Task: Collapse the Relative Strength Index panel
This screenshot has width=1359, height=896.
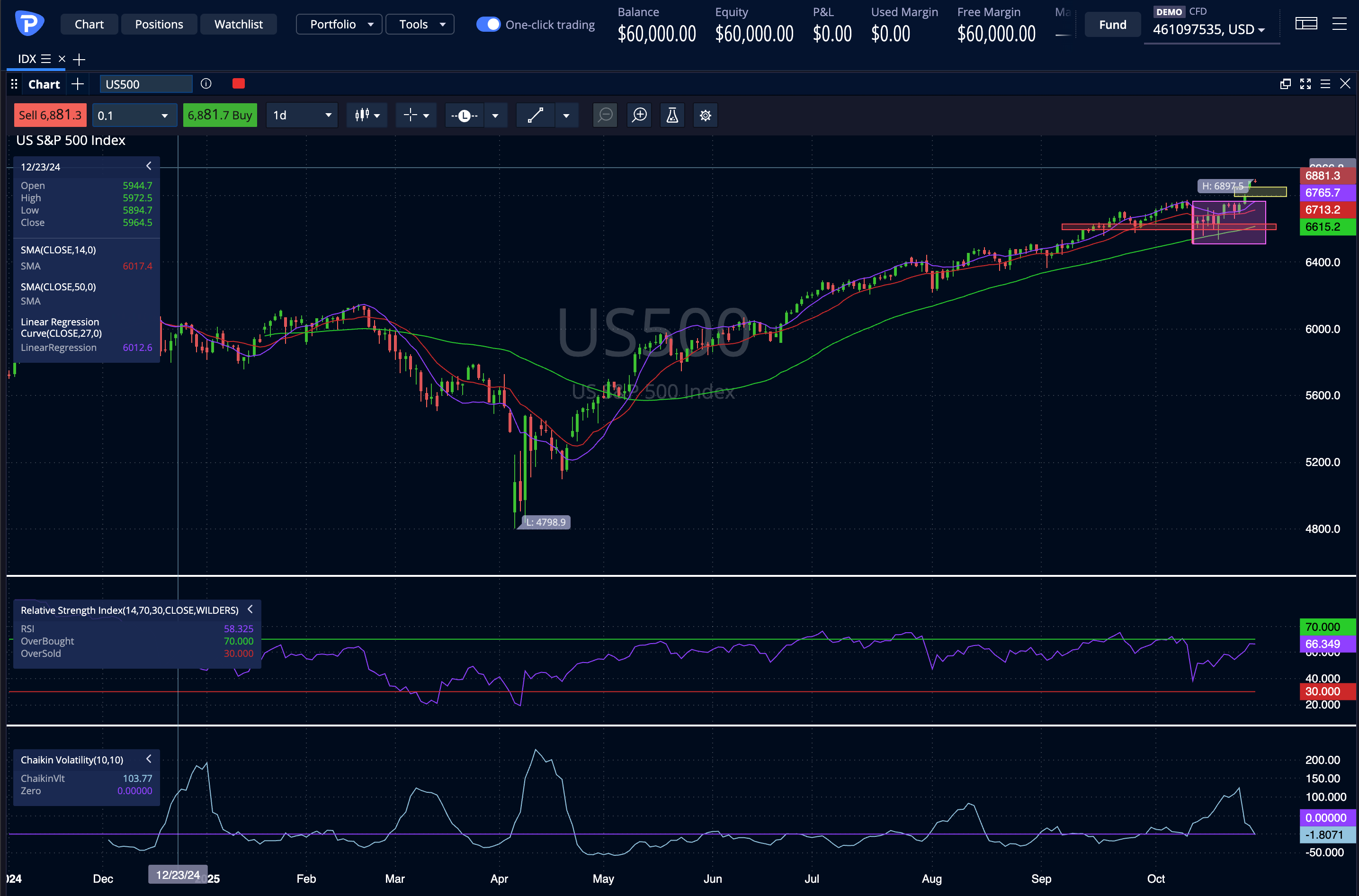Action: click(x=250, y=609)
